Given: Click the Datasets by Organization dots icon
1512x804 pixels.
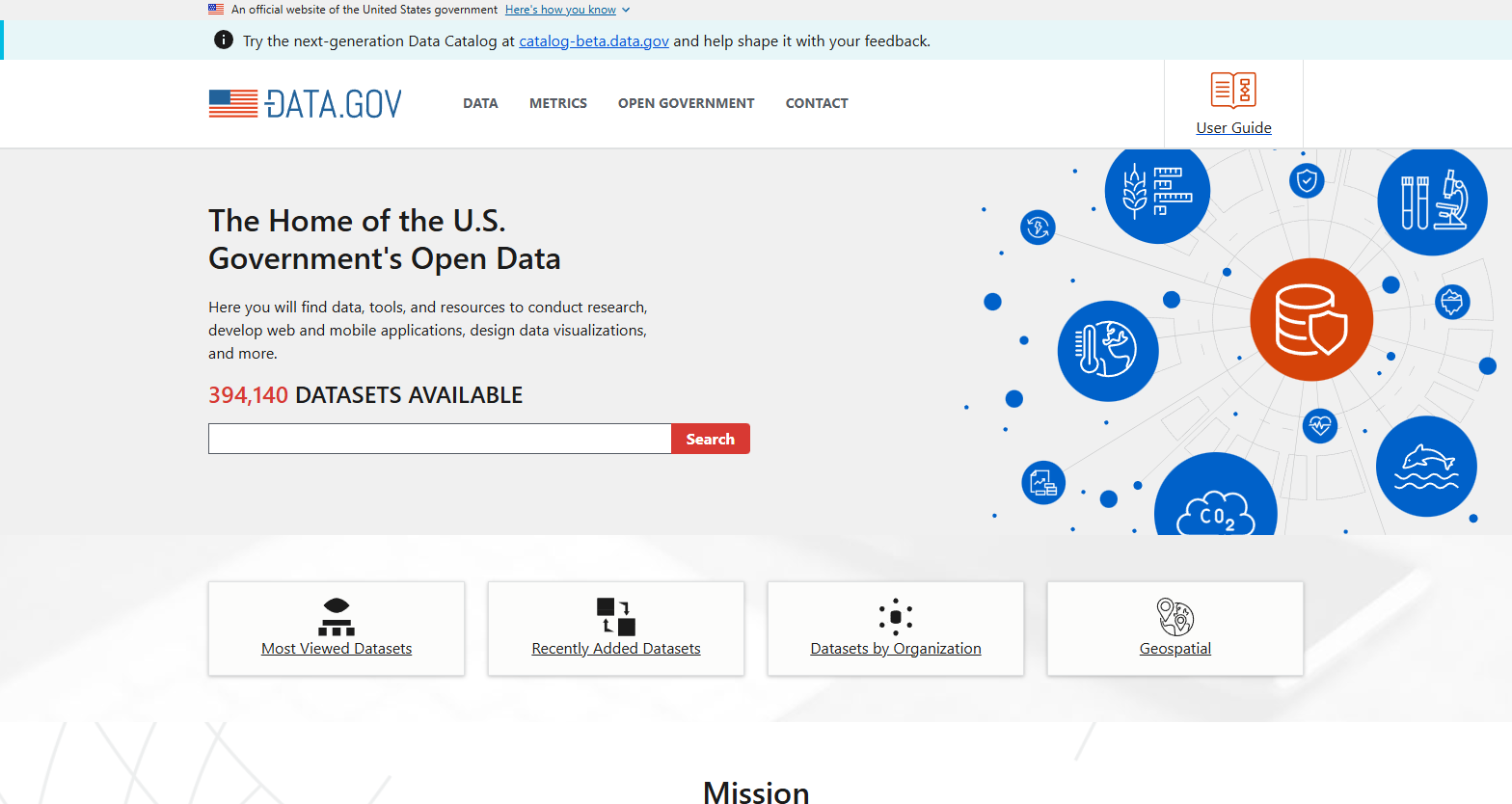Looking at the screenshot, I should point(896,617).
